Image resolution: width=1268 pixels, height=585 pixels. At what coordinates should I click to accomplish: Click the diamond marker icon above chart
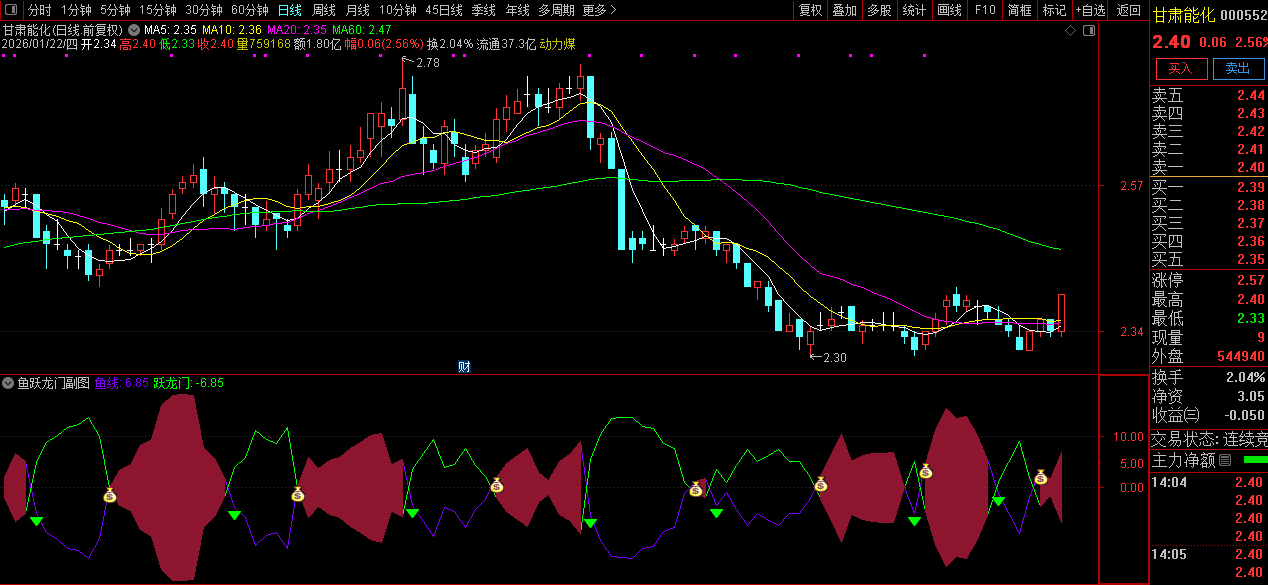(1071, 31)
